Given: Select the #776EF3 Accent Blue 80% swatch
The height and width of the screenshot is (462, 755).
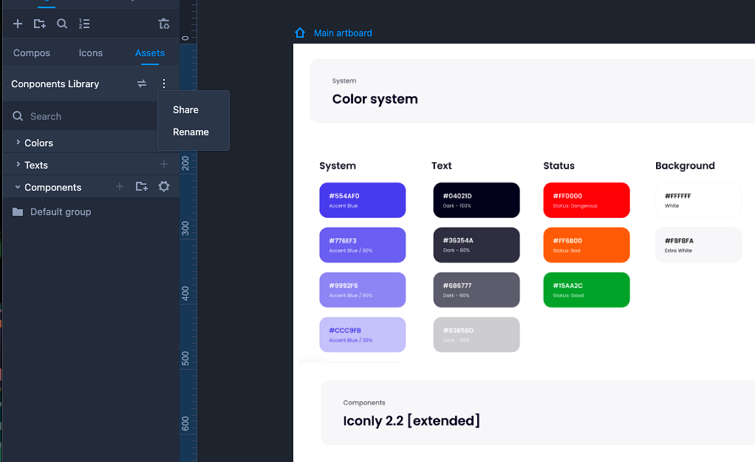Looking at the screenshot, I should [x=363, y=245].
